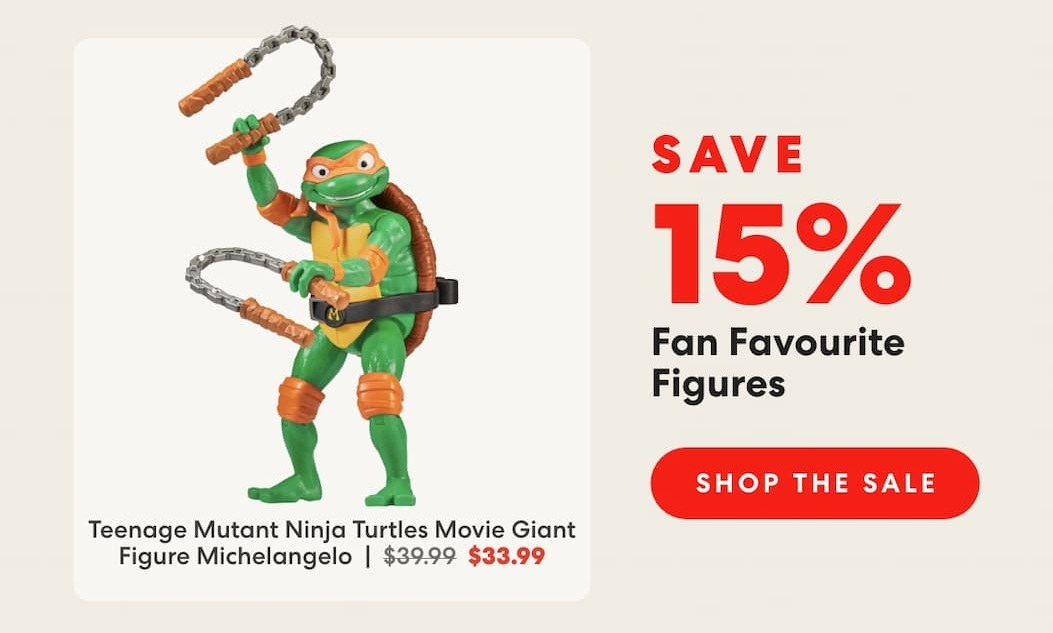Click the raised nunchuck above the figure's head

point(257,94)
